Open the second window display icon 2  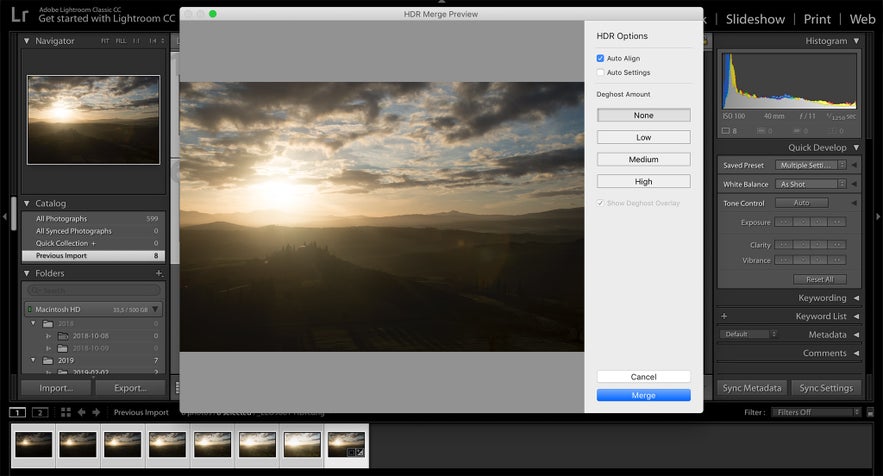tap(39, 412)
